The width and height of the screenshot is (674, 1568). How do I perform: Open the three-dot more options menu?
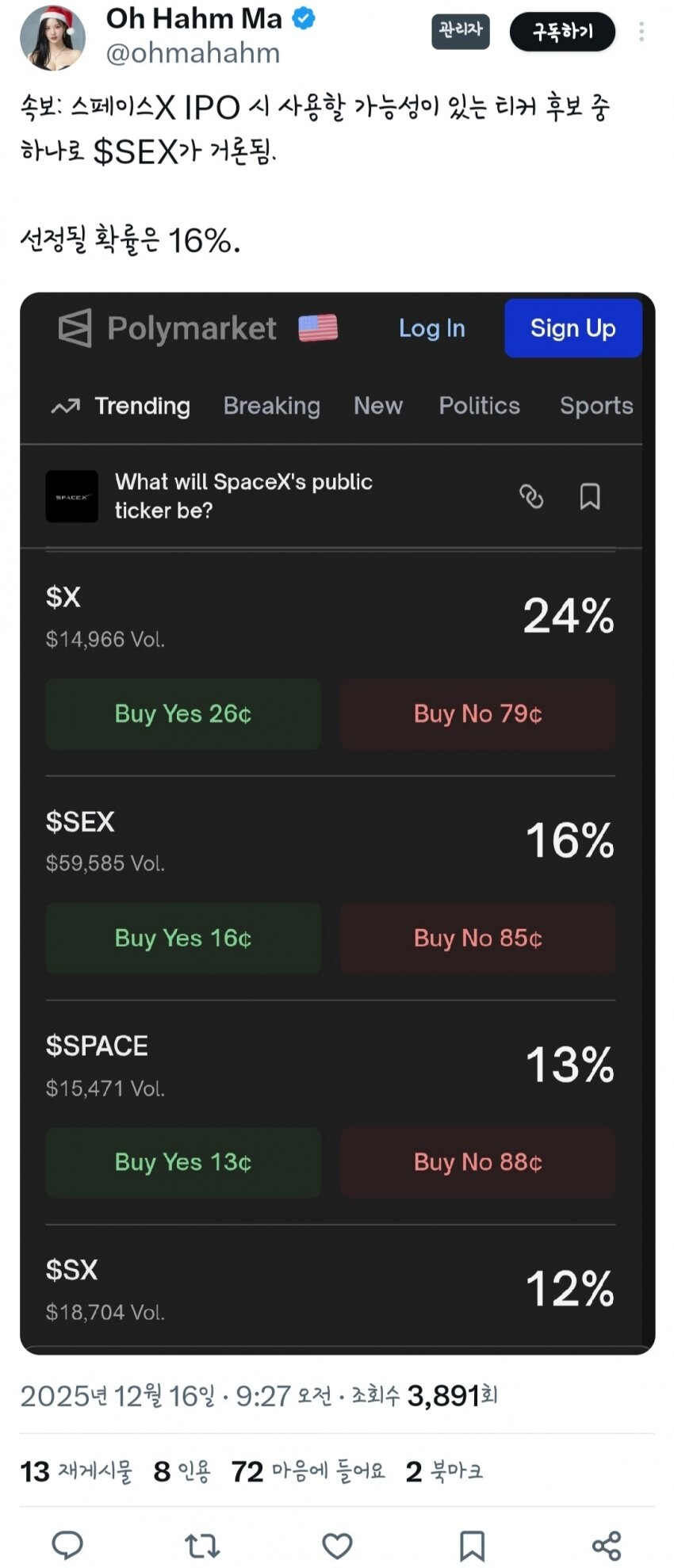point(641,32)
